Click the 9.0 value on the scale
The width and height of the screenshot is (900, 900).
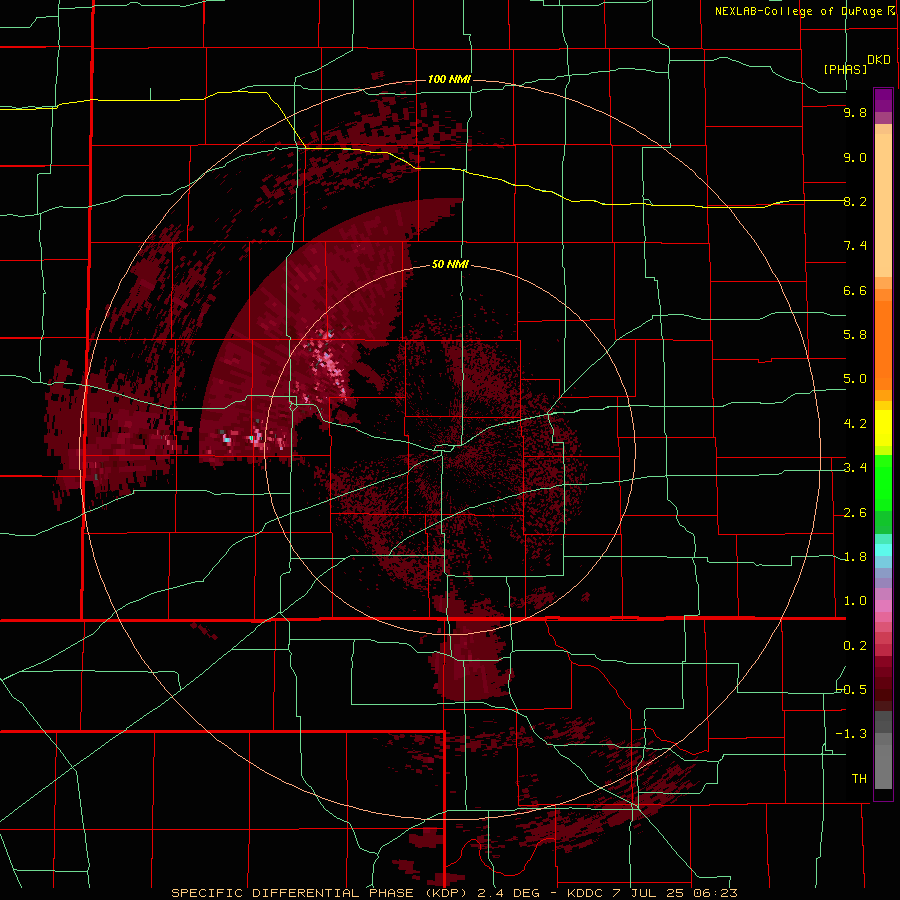coord(855,158)
